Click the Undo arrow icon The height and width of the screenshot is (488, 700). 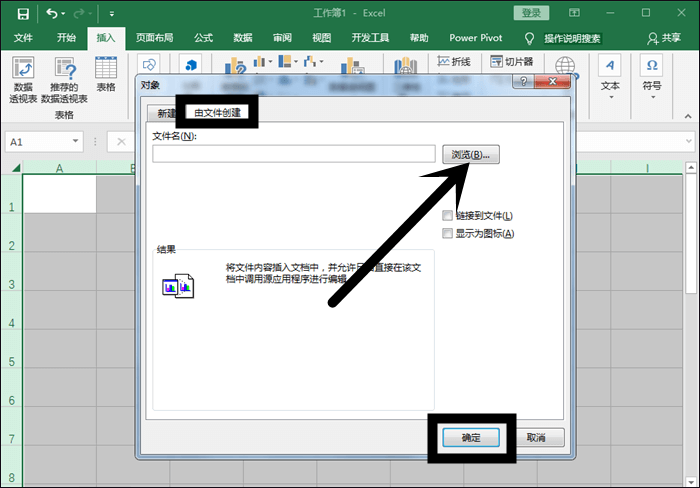pyautogui.click(x=52, y=13)
